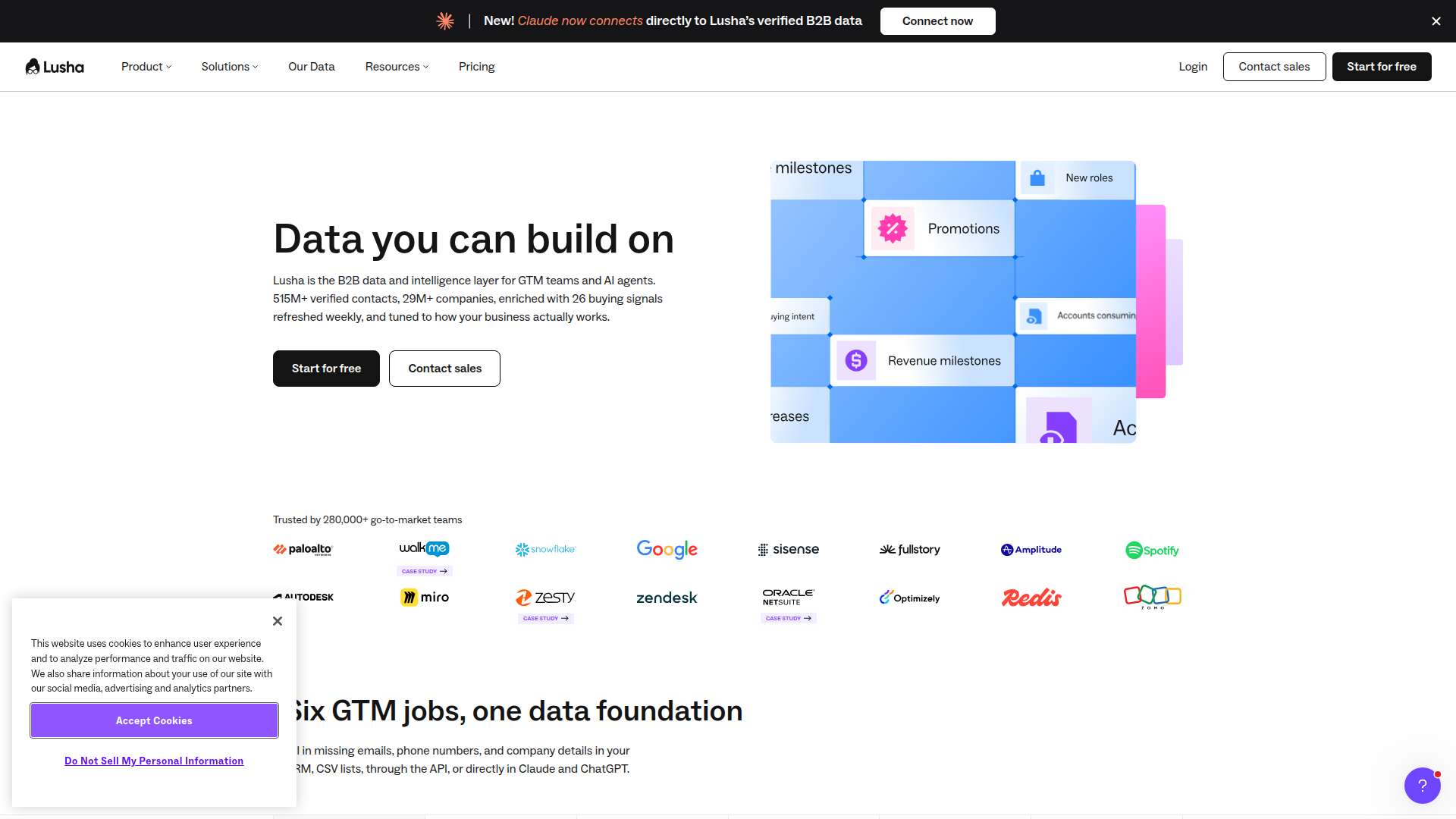This screenshot has width=1456, height=819.
Task: Click Connect now in the banner
Action: pos(937,21)
